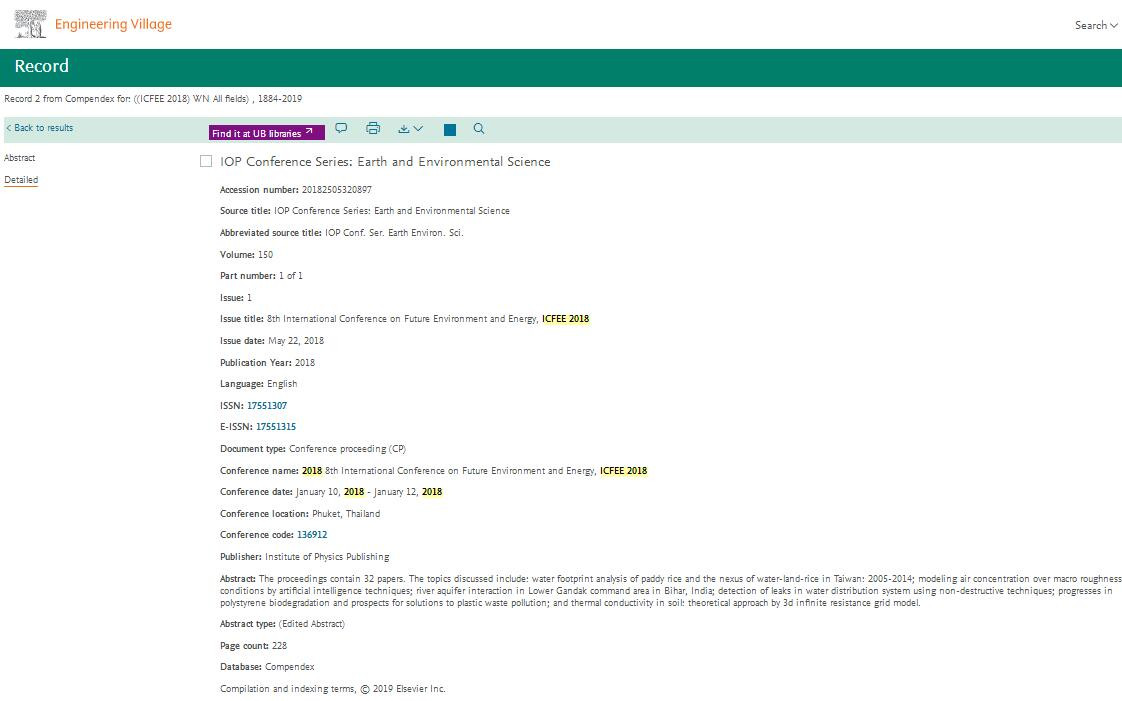This screenshot has width=1122, height=701.
Task: Switch to the Detailed view
Action: (21, 180)
